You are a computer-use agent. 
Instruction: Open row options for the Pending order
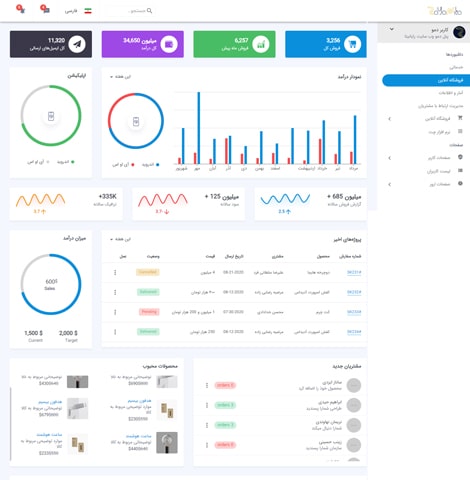click(115, 312)
